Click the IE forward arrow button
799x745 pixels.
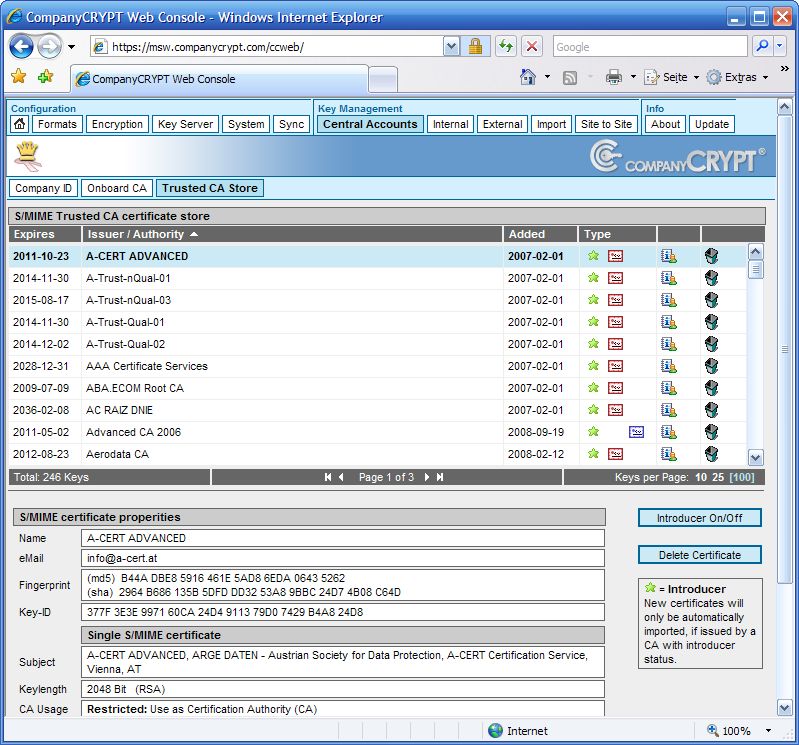coord(50,47)
